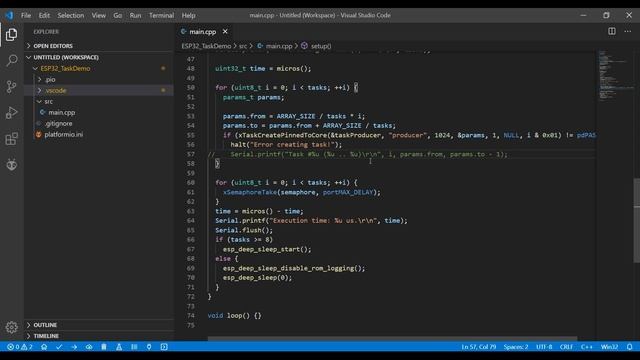Expand the .pio folder

[x=99, y=79]
